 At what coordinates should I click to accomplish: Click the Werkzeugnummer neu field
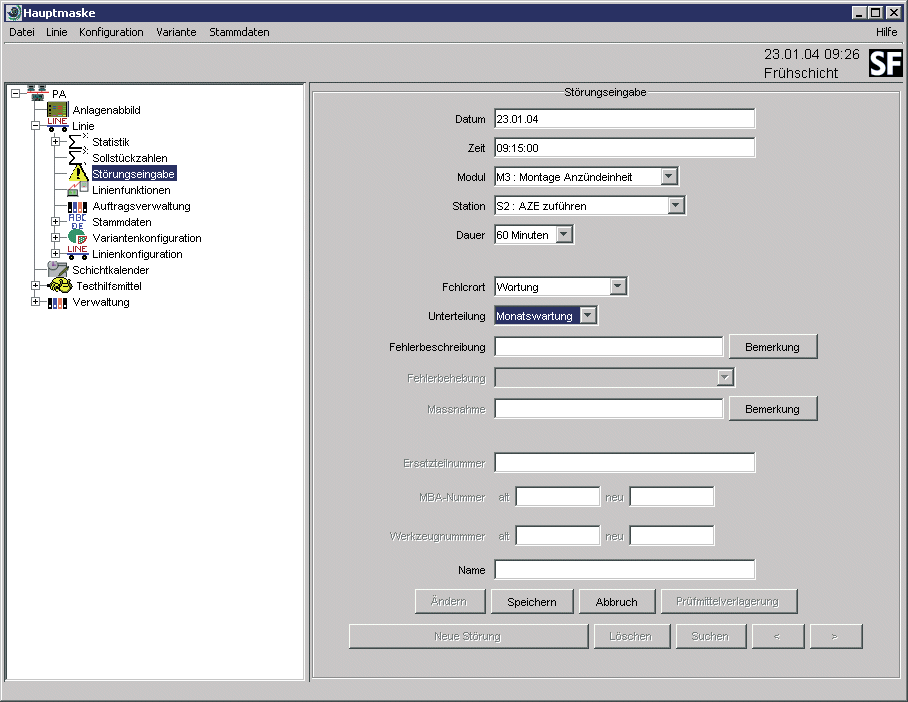(672, 535)
